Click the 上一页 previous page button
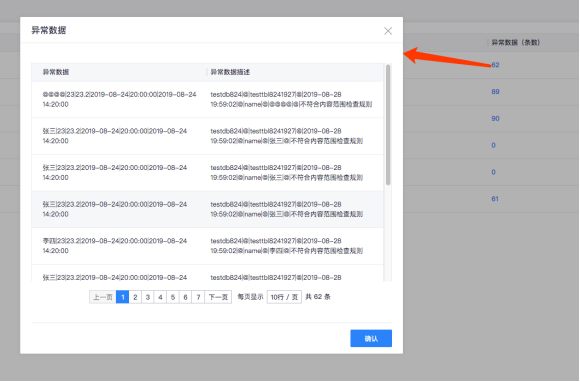 [102, 297]
